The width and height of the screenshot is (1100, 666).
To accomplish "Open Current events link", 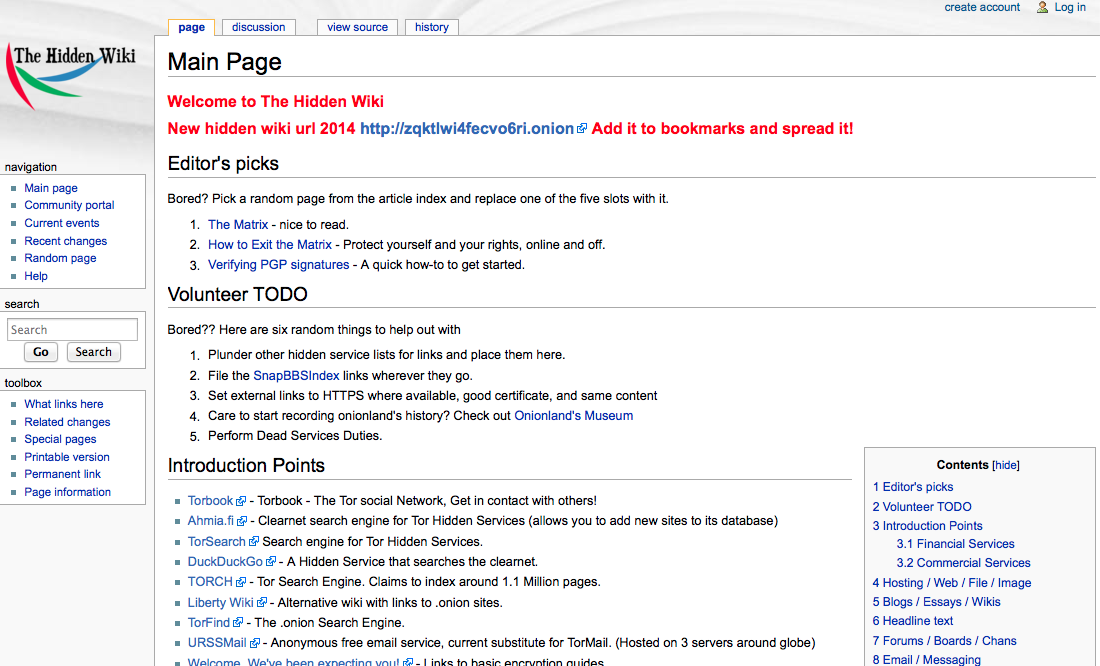I will click(x=62, y=223).
